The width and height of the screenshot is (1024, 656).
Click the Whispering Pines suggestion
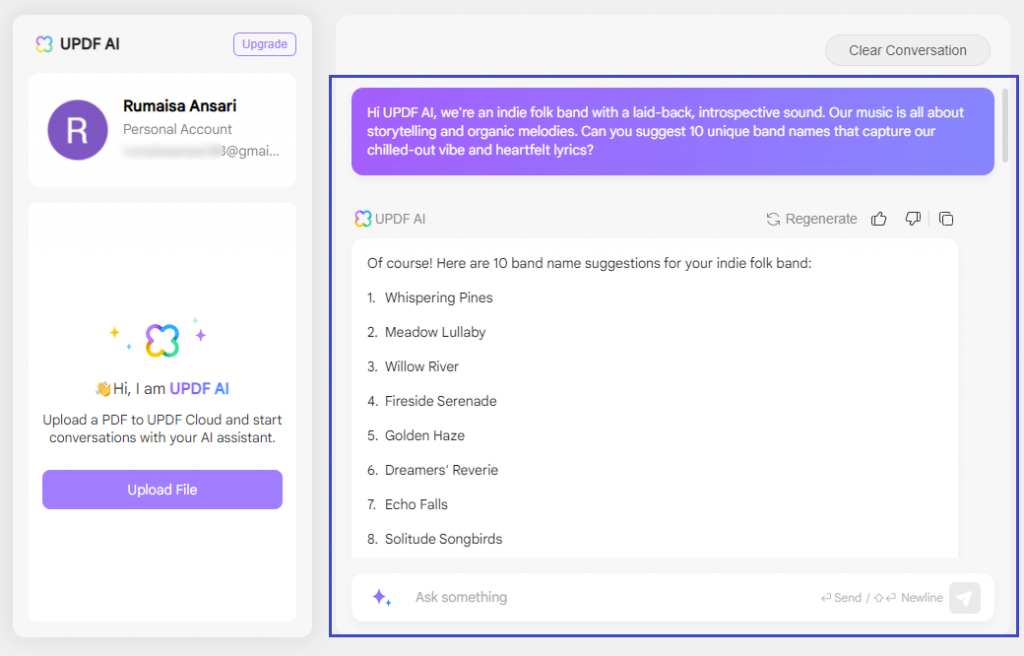coord(438,298)
